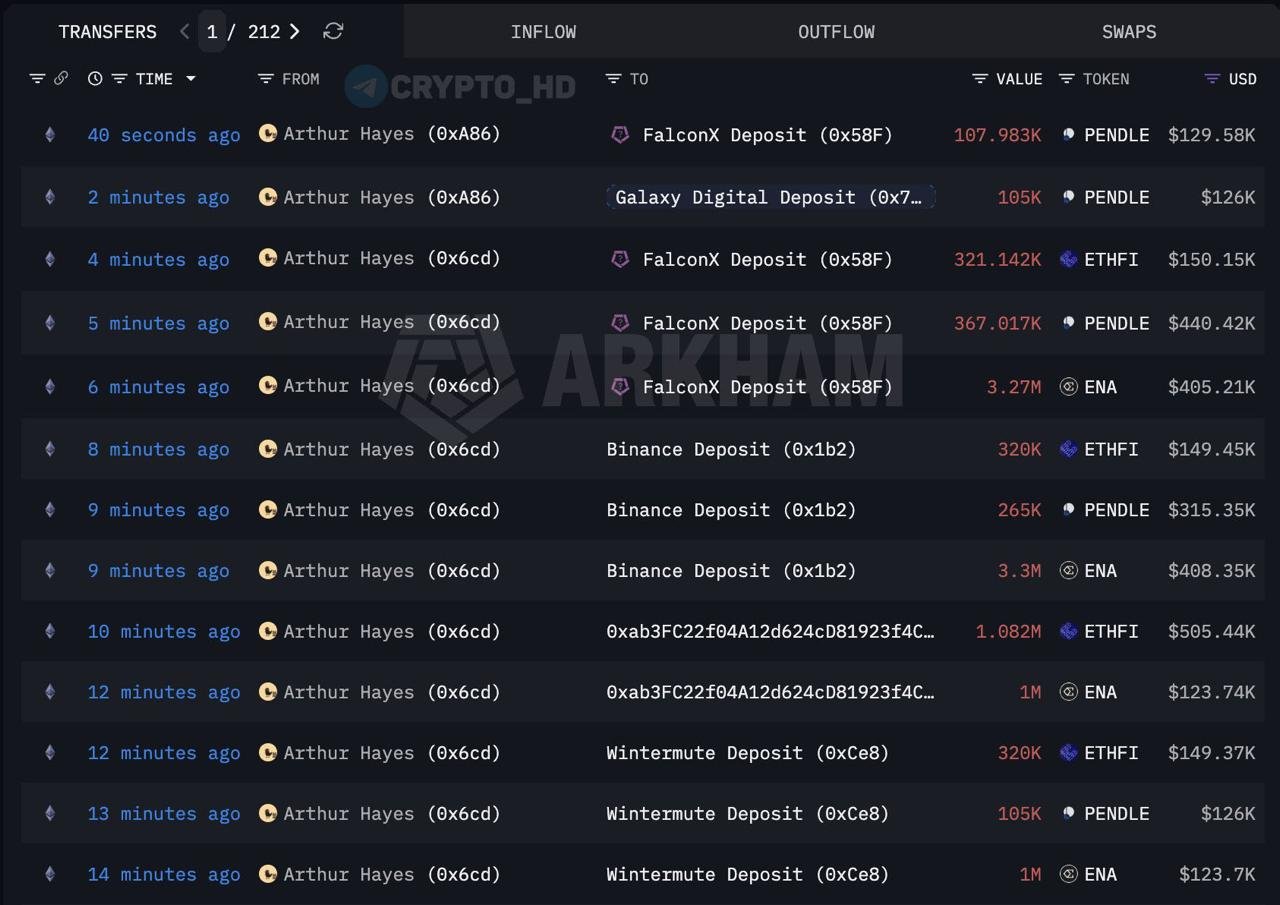Click the clock icon beside TIME
The width and height of the screenshot is (1280, 905).
pos(95,78)
